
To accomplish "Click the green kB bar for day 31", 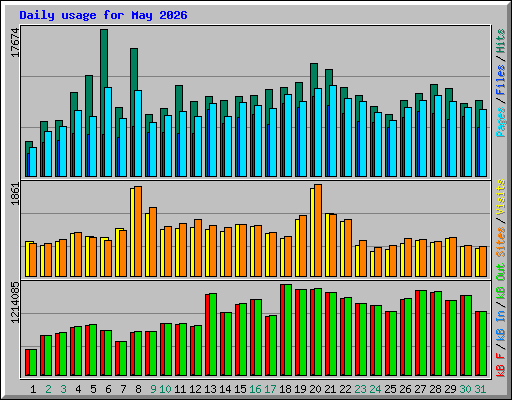I will [x=483, y=344].
